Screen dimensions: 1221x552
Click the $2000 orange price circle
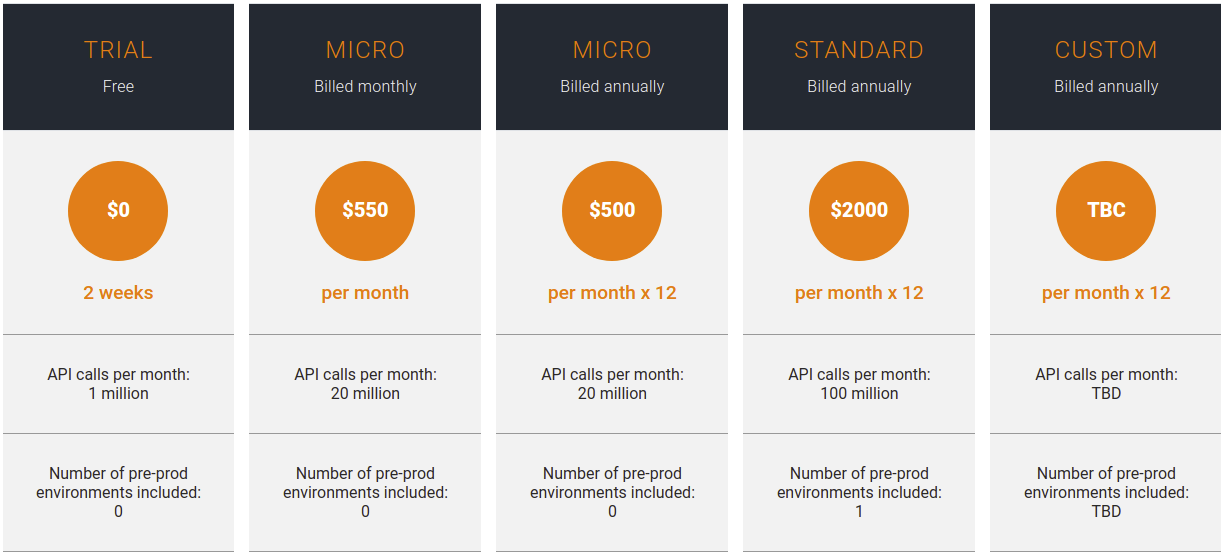[859, 211]
